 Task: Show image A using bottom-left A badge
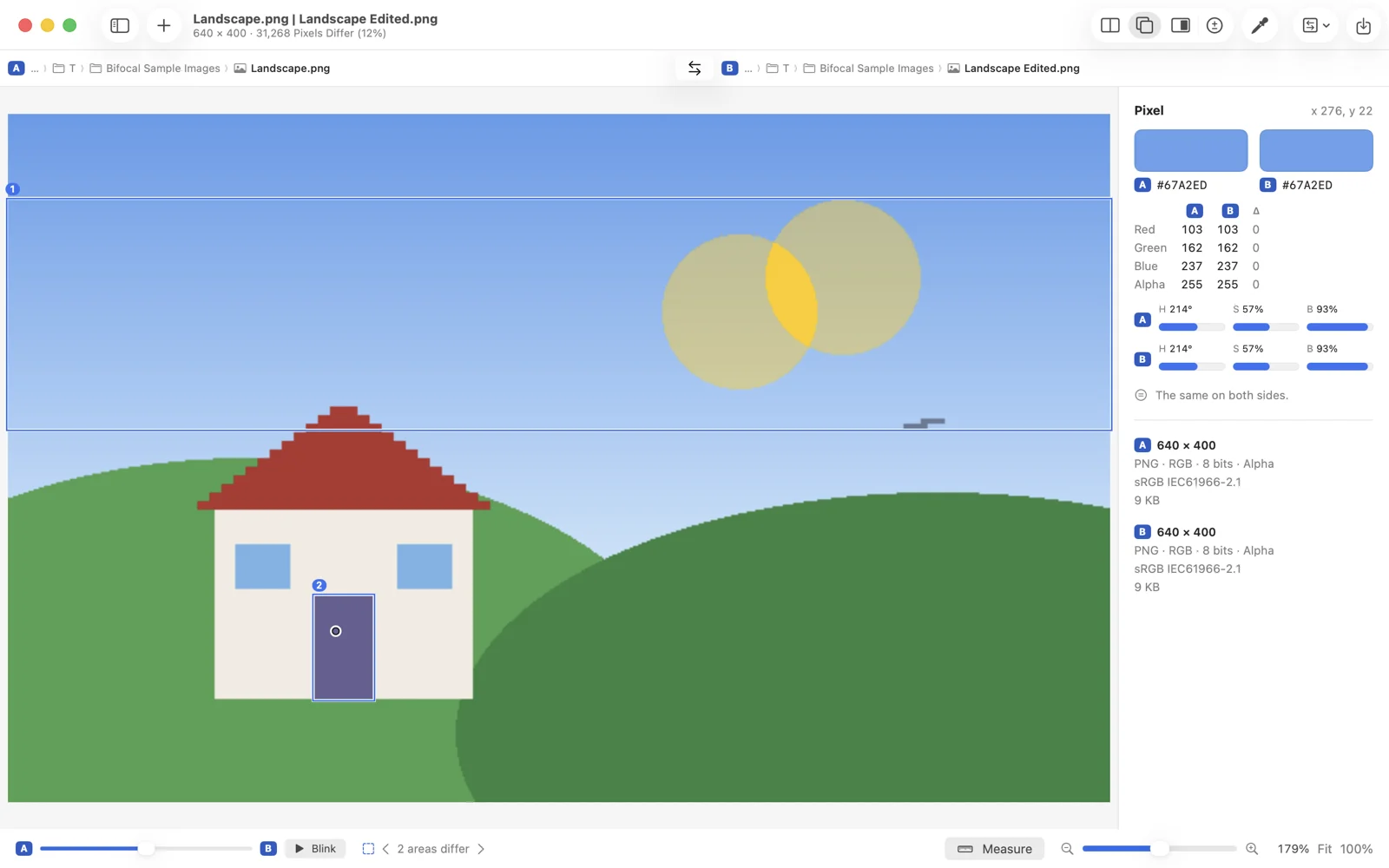pos(23,848)
